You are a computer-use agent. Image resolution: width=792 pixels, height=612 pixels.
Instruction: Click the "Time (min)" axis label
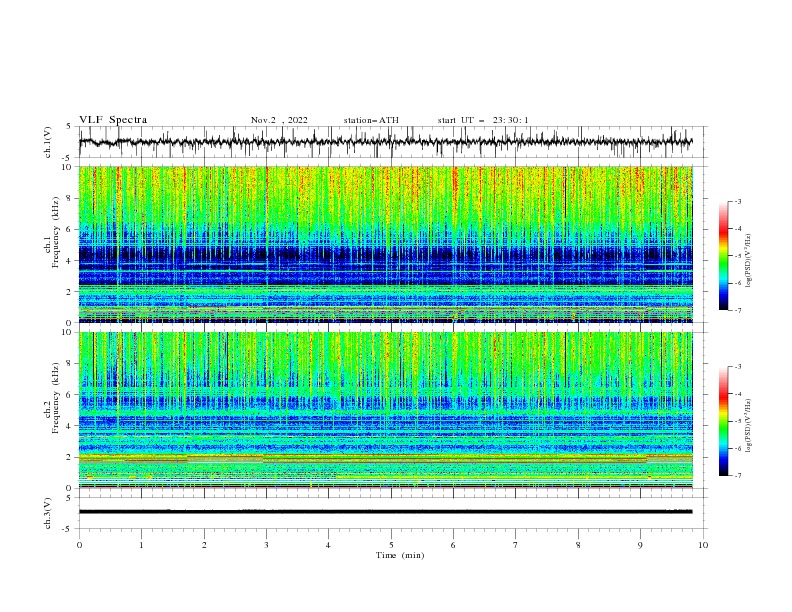click(400, 555)
